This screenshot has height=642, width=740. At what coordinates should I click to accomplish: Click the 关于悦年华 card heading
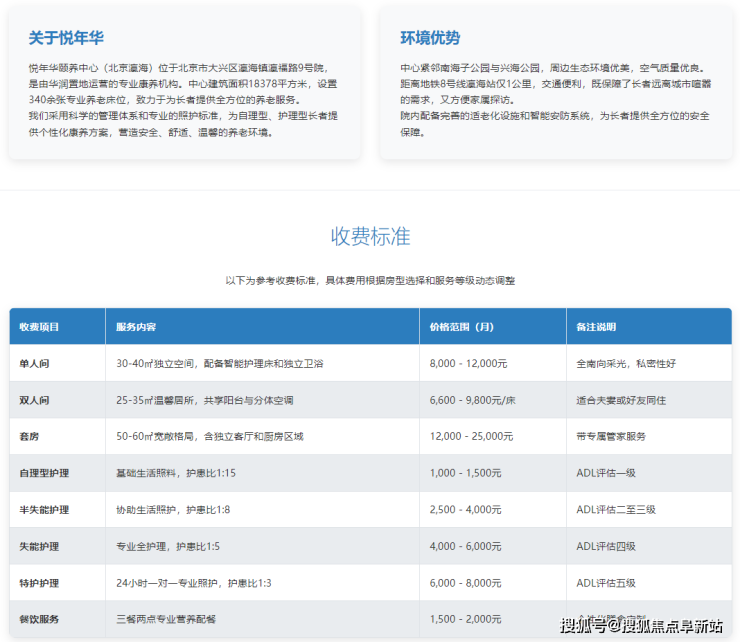click(x=64, y=38)
